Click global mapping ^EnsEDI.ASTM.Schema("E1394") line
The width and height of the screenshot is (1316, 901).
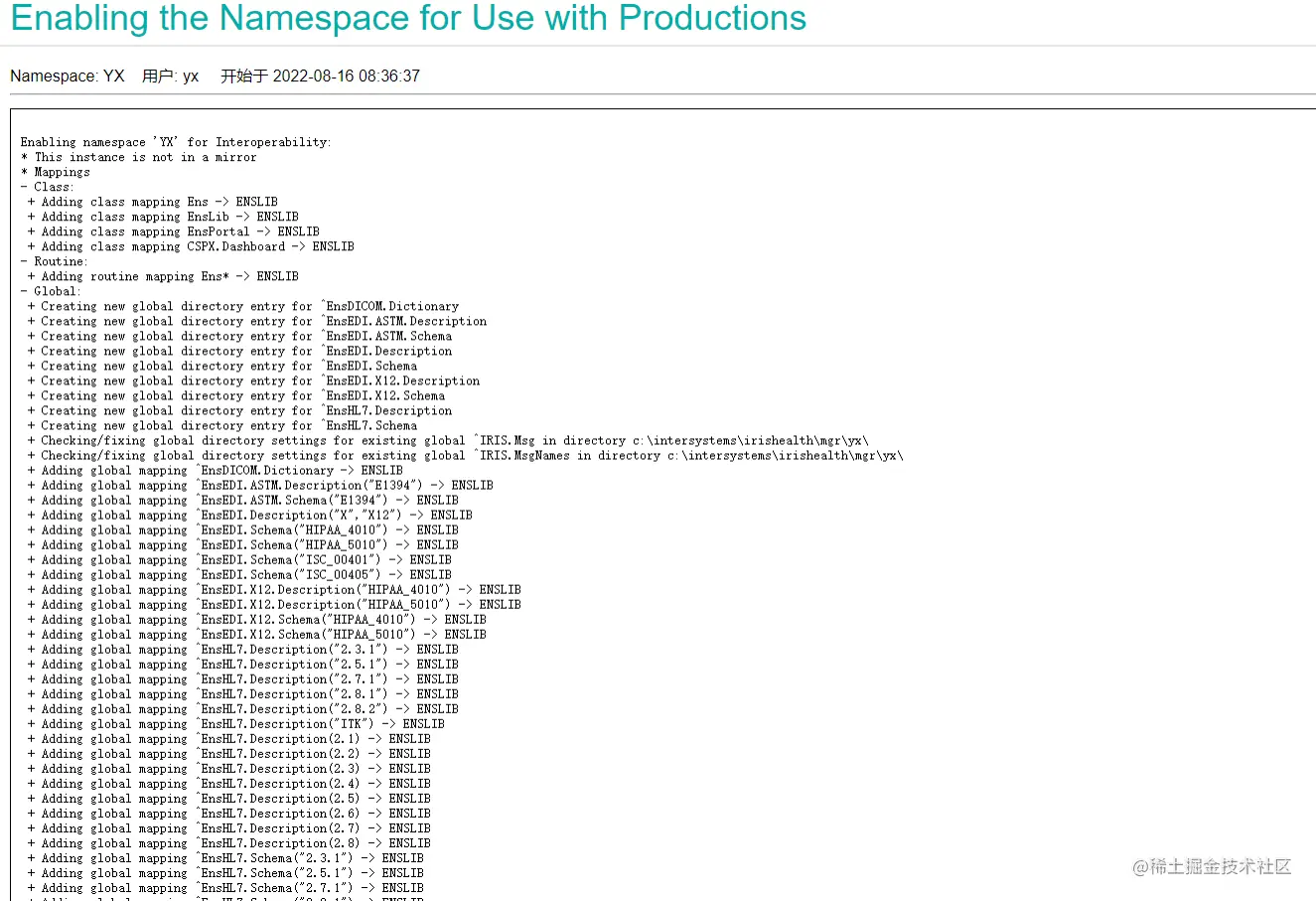click(x=243, y=500)
